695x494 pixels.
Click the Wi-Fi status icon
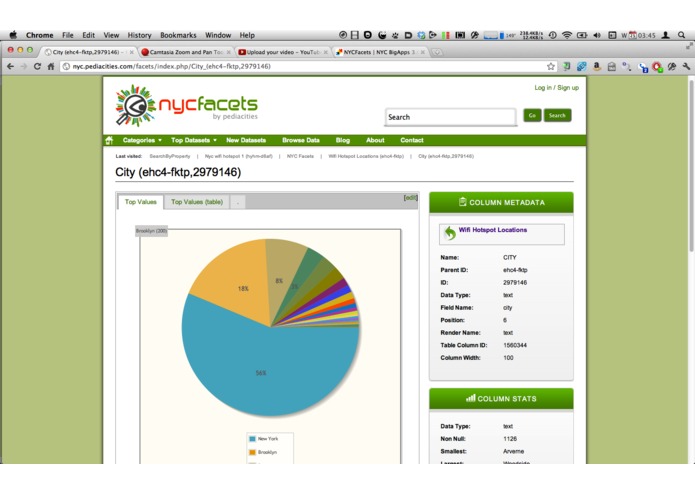566,35
